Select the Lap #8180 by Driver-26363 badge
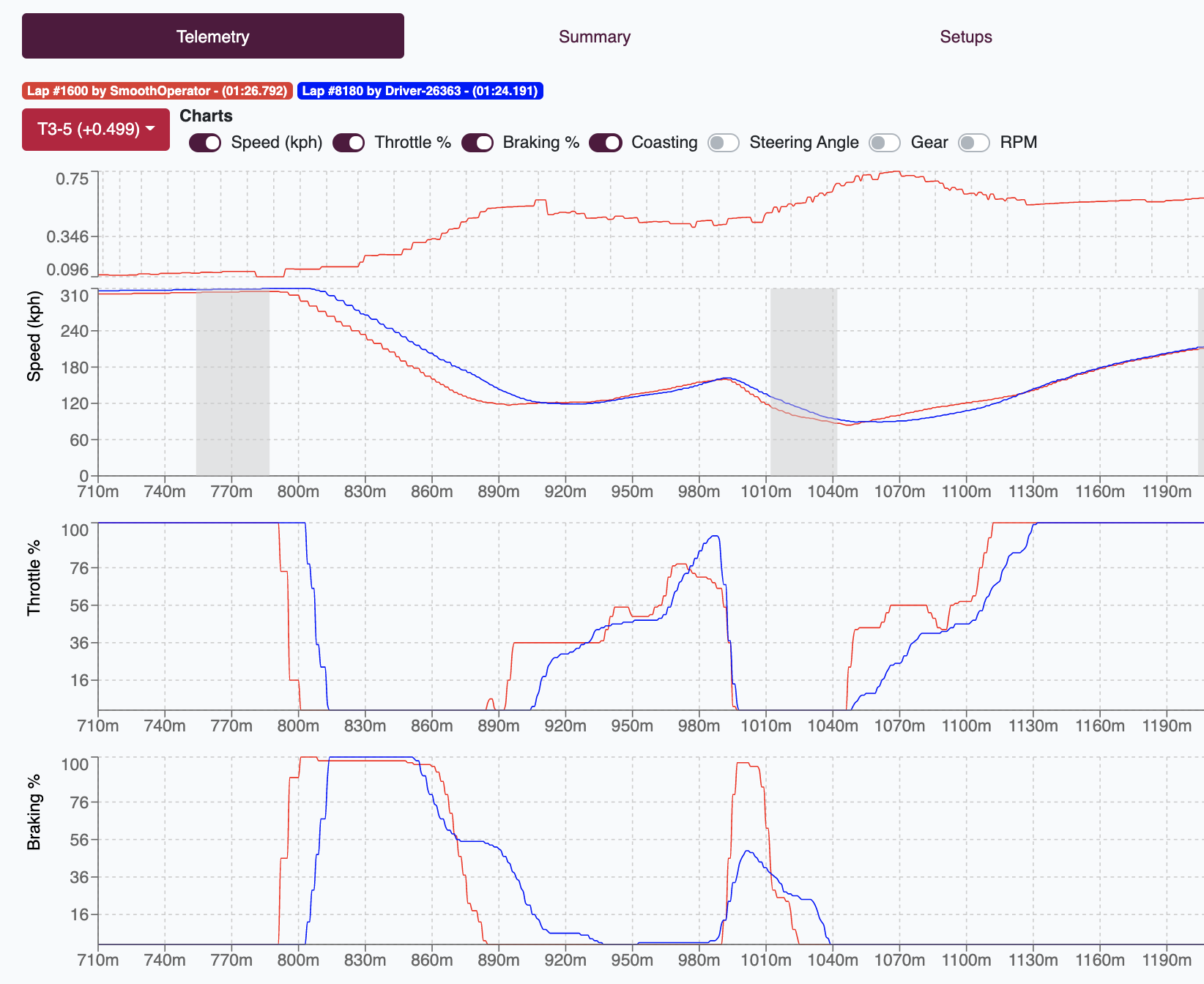Viewport: 1204px width, 984px height. pyautogui.click(x=420, y=91)
